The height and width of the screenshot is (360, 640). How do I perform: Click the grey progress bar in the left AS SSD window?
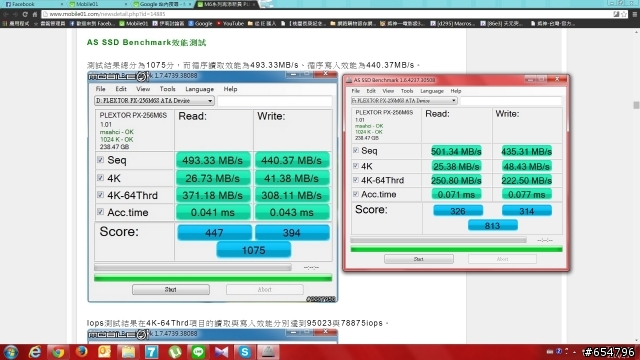coord(193,267)
